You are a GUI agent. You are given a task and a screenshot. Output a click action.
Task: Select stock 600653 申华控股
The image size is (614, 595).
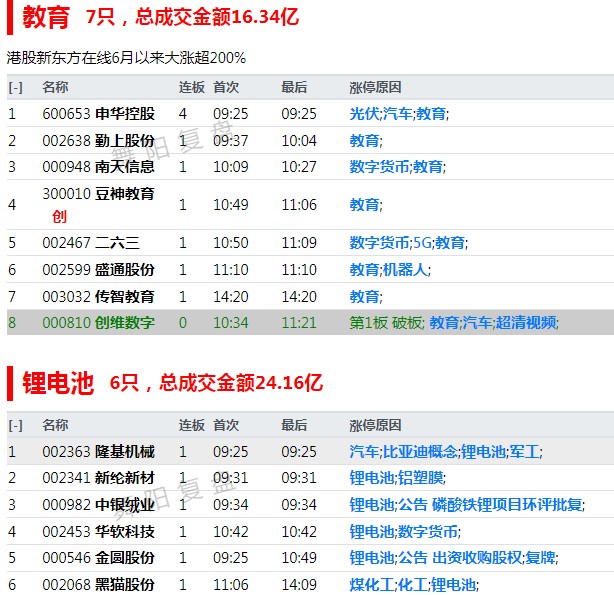pos(99,114)
